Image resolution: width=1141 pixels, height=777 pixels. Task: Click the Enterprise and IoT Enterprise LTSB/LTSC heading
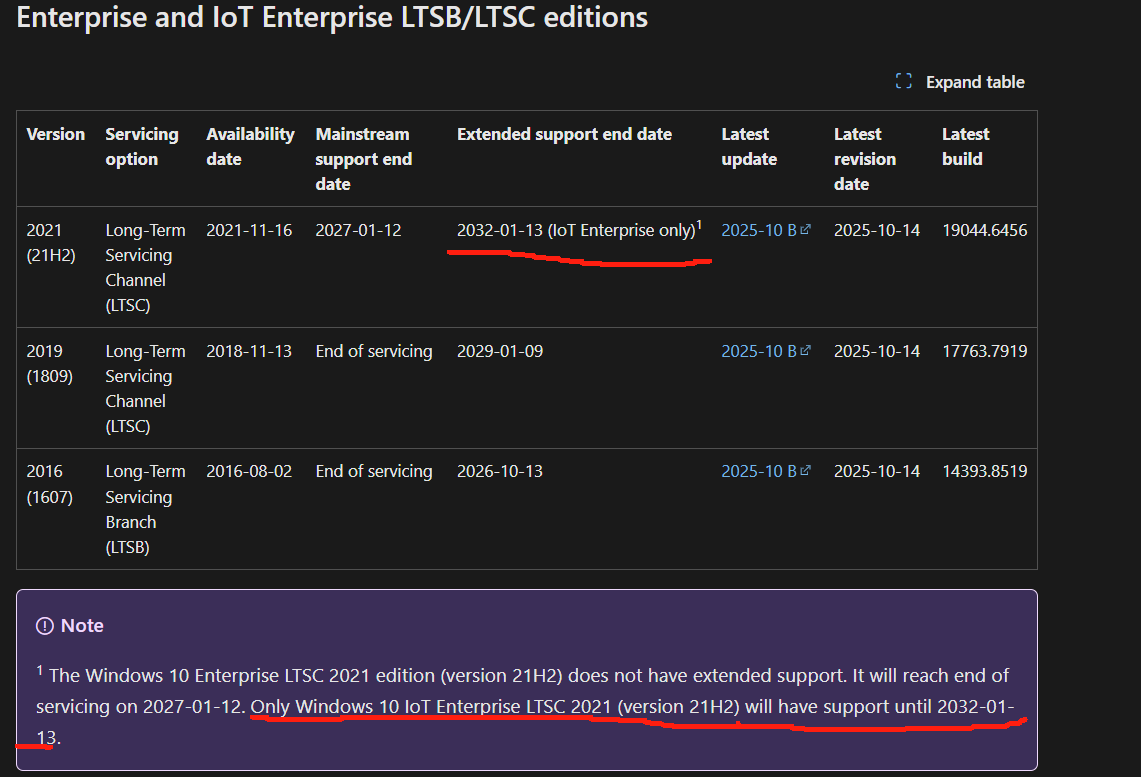(332, 17)
